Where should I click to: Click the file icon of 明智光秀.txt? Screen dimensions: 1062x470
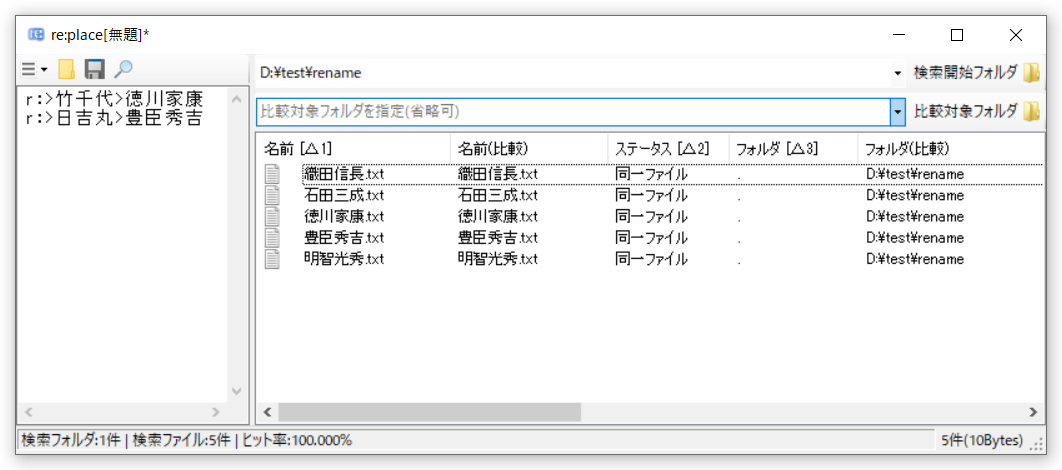[272, 259]
